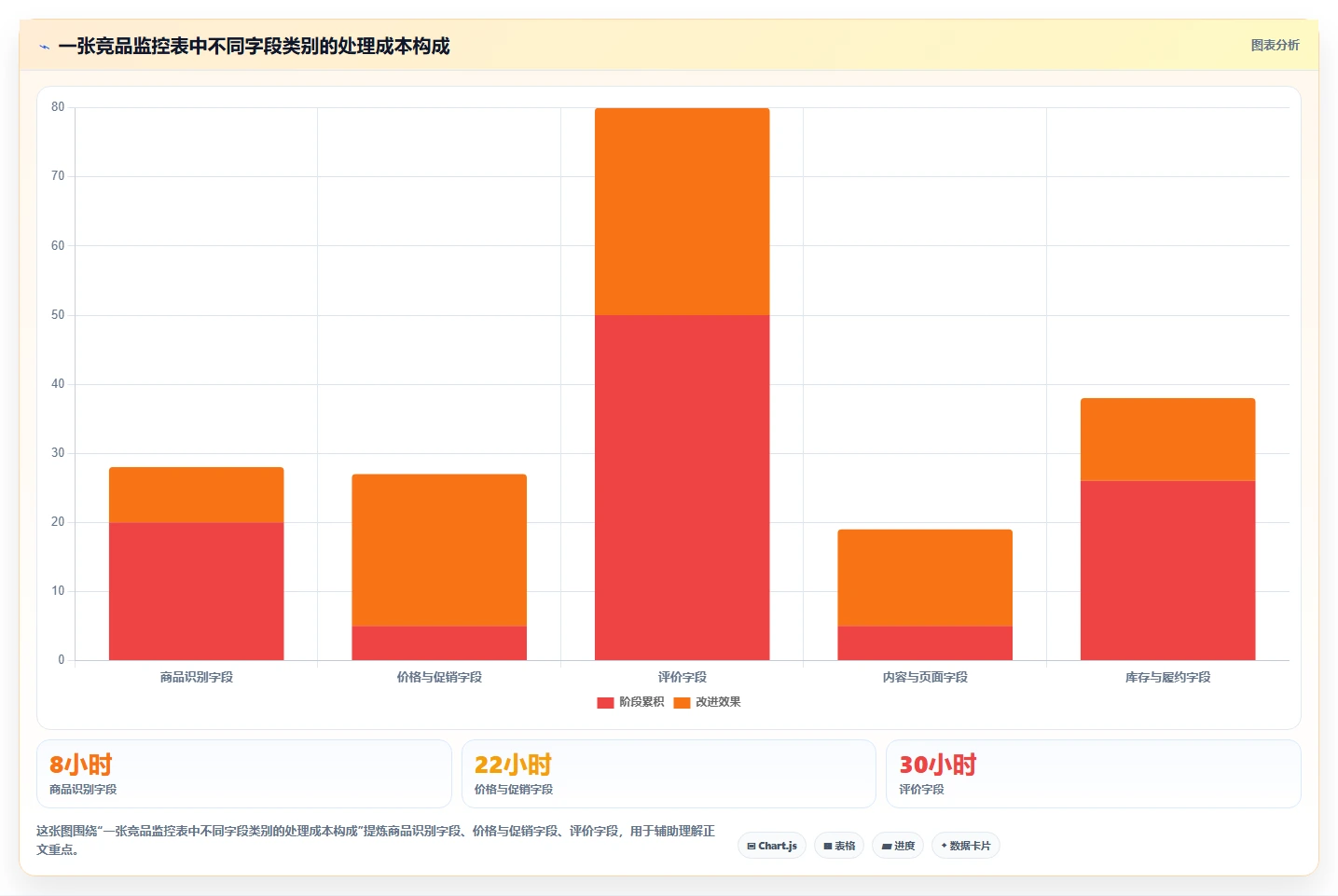Click the 数据卡片 tag

coord(966,846)
